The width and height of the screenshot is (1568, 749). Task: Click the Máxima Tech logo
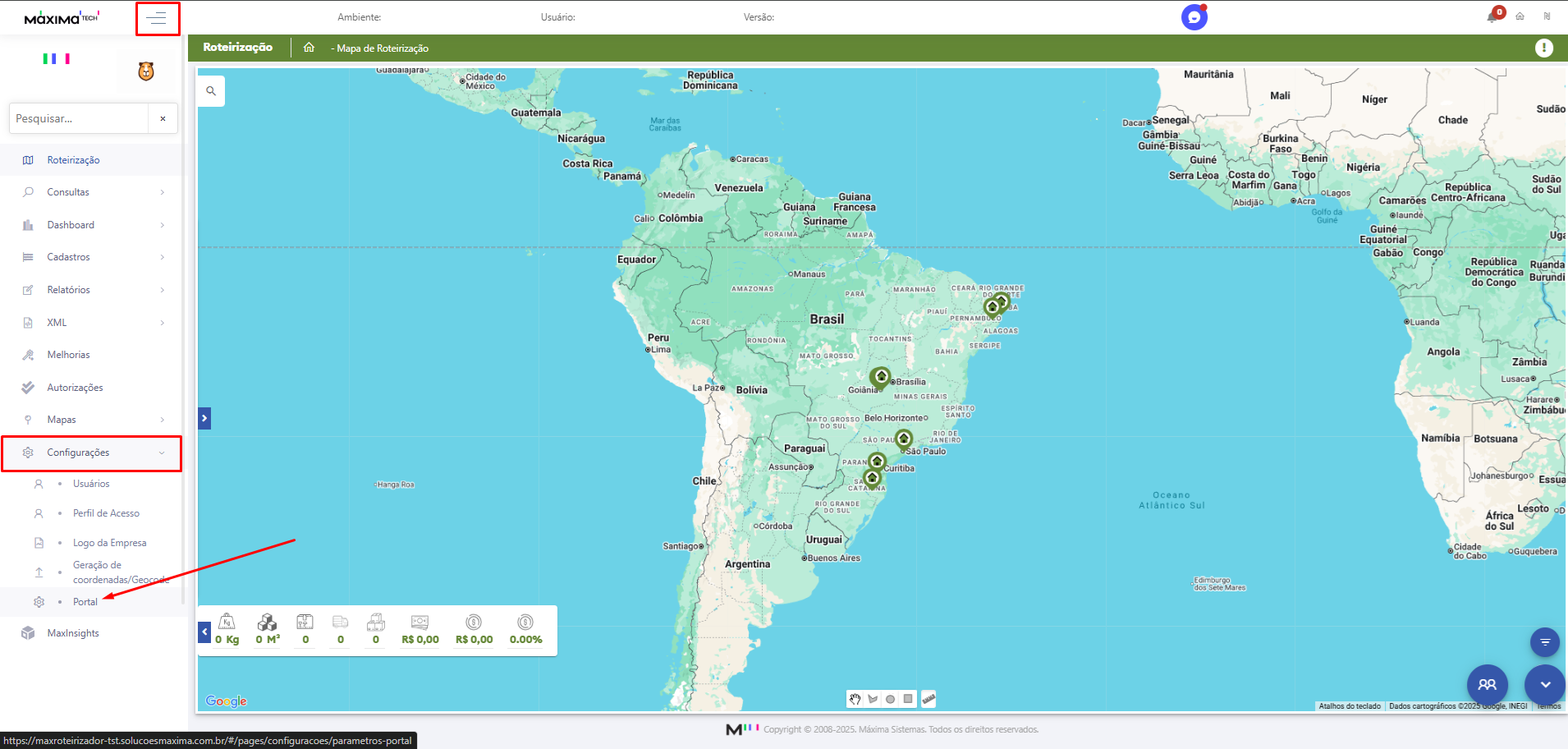(62, 17)
